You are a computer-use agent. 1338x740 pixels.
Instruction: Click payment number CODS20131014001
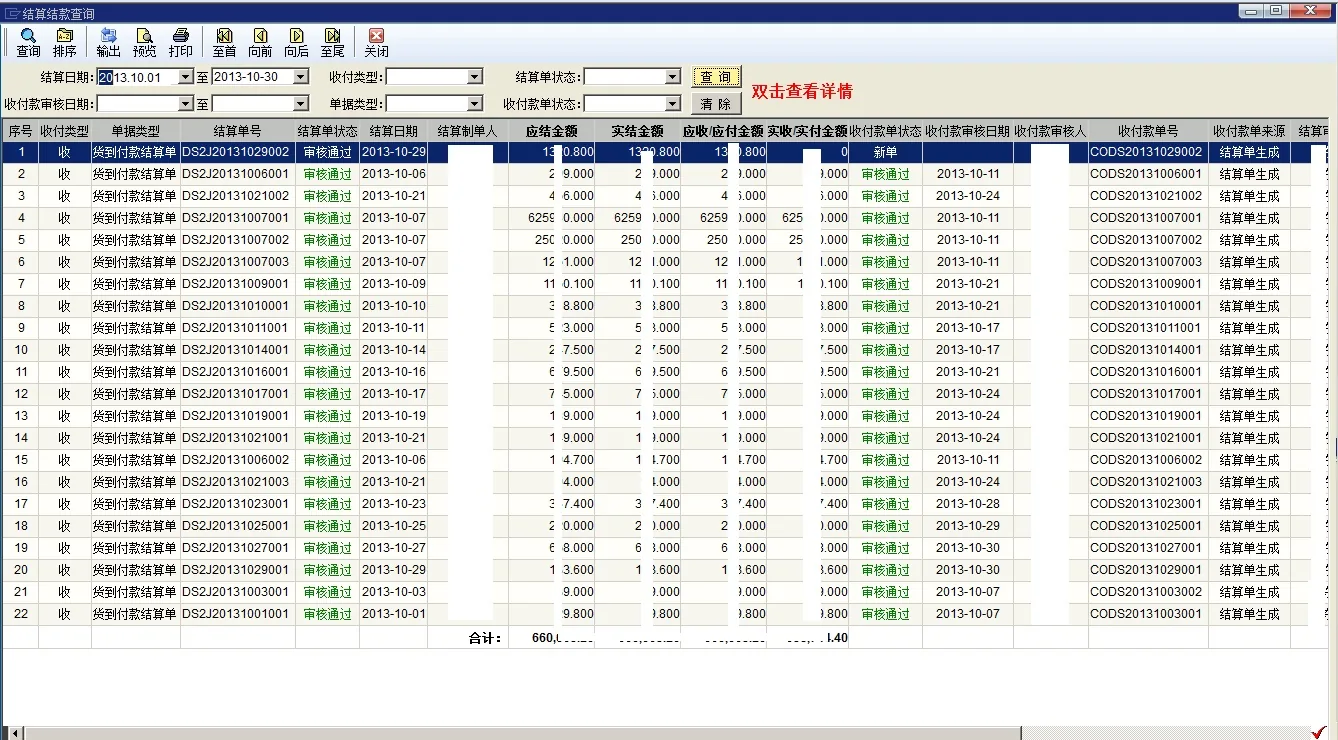1147,350
